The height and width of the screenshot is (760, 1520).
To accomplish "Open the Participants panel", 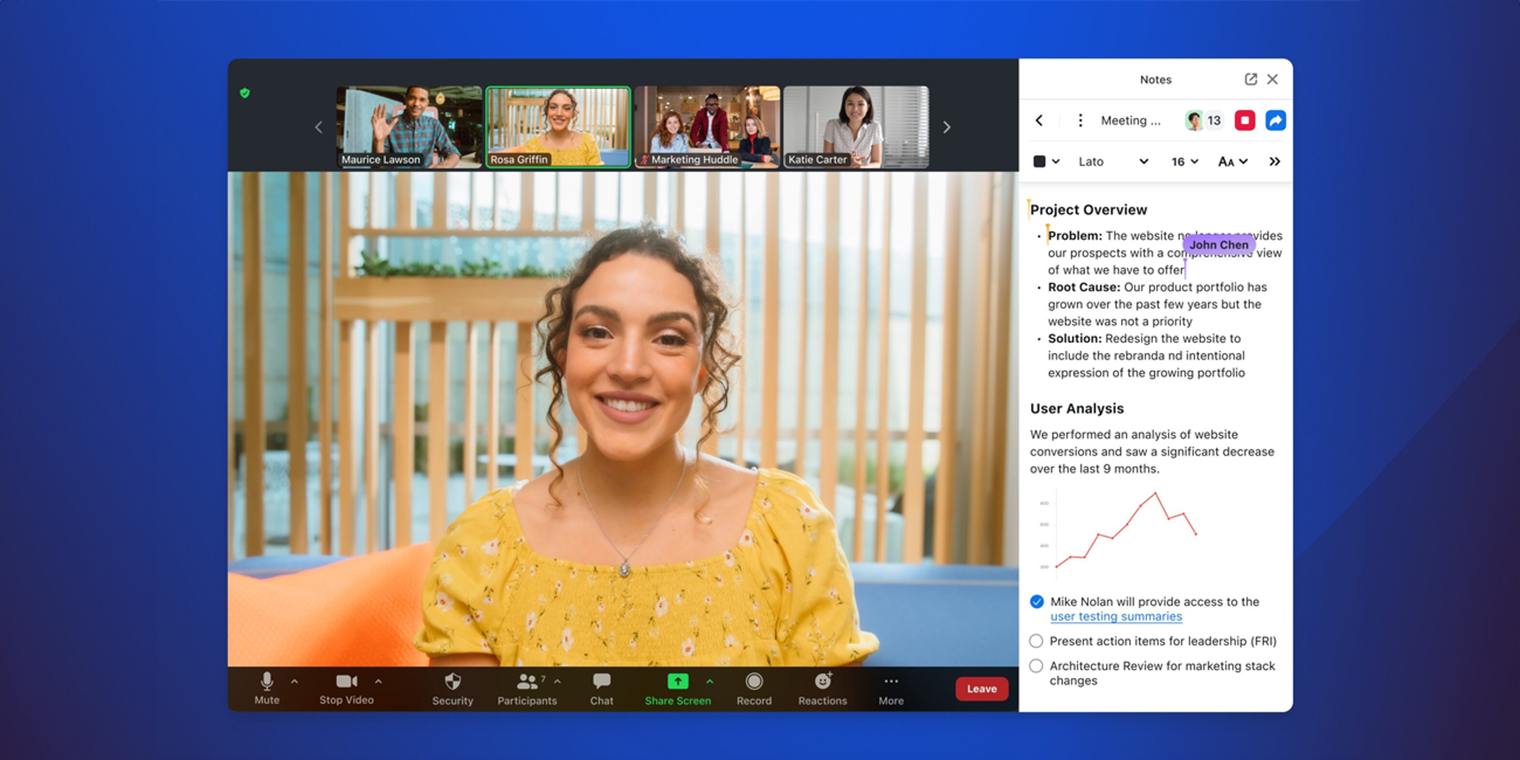I will [x=527, y=688].
